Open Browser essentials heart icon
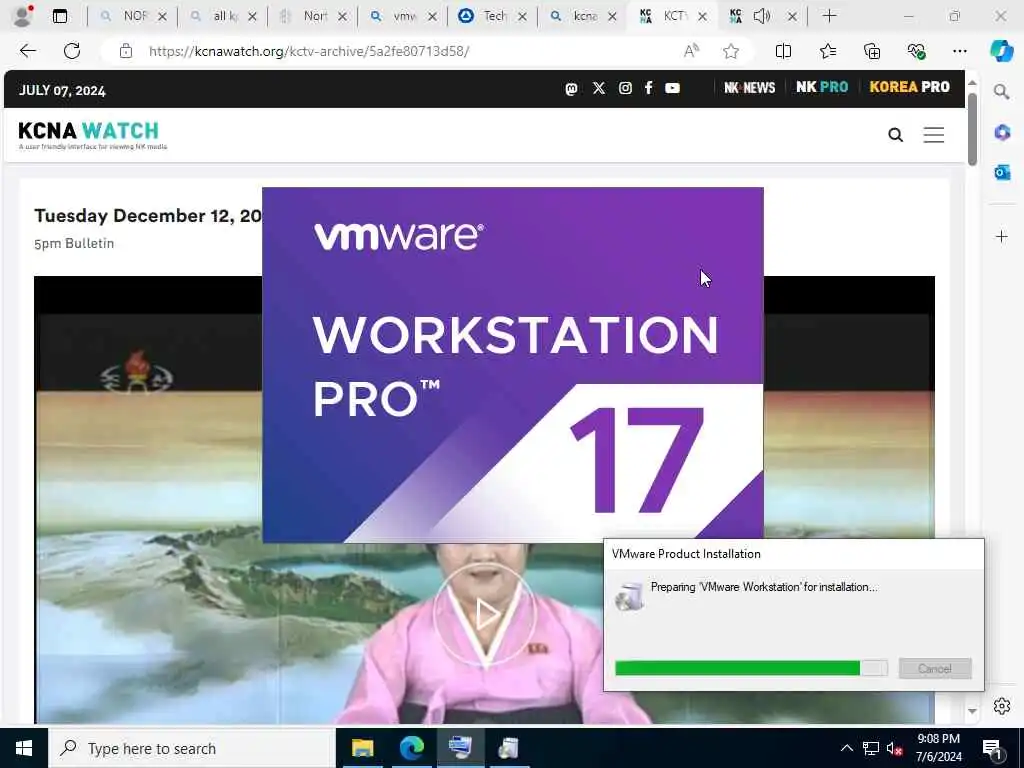Screen dimensions: 1024x768 point(916,51)
